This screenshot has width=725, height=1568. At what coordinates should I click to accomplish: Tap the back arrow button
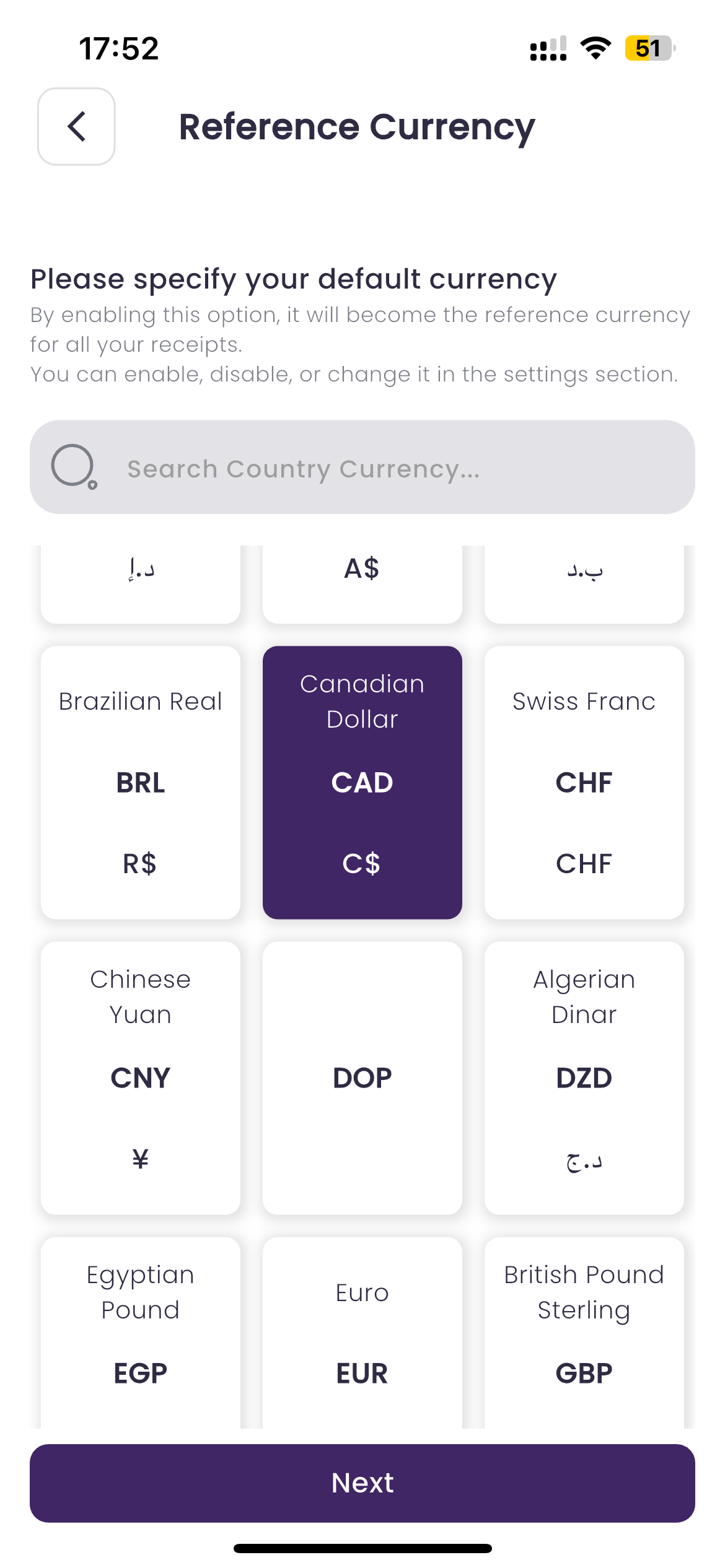[x=76, y=126]
